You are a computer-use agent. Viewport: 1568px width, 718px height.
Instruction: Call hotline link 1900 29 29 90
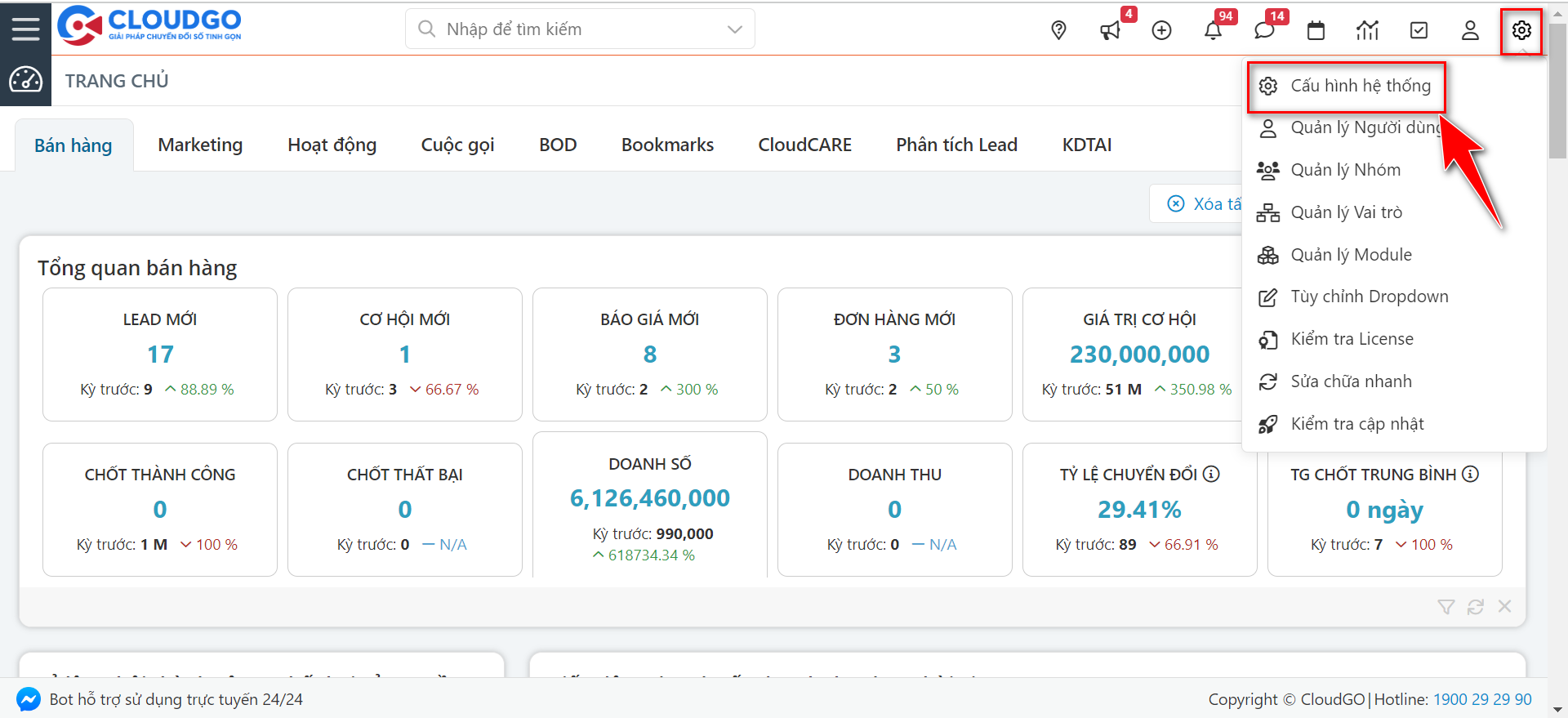click(x=1482, y=699)
